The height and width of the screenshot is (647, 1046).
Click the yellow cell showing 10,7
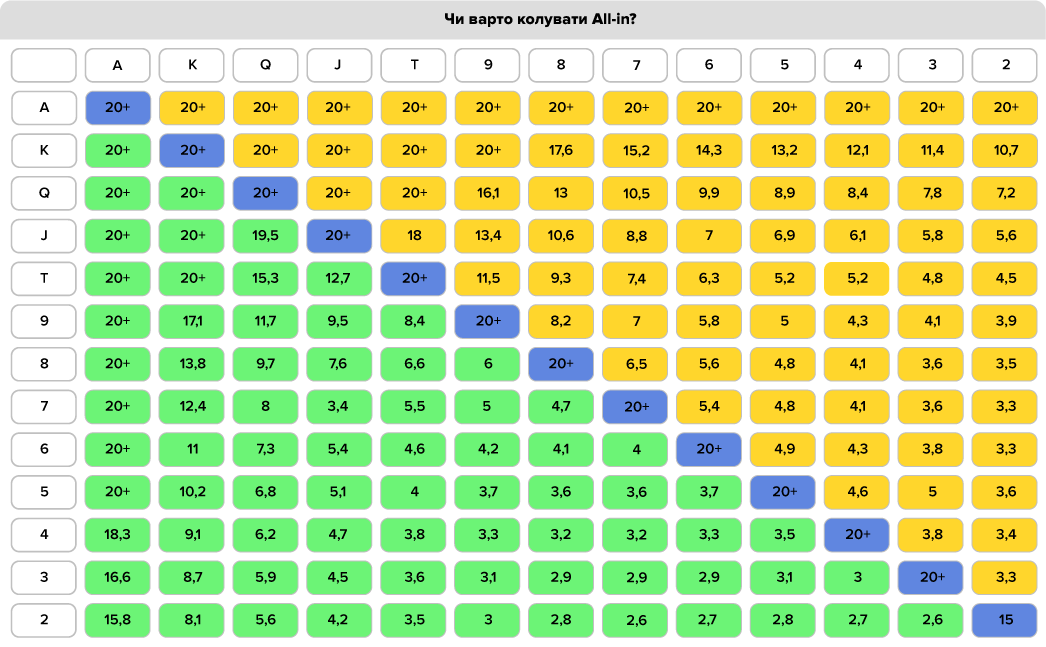(1005, 150)
